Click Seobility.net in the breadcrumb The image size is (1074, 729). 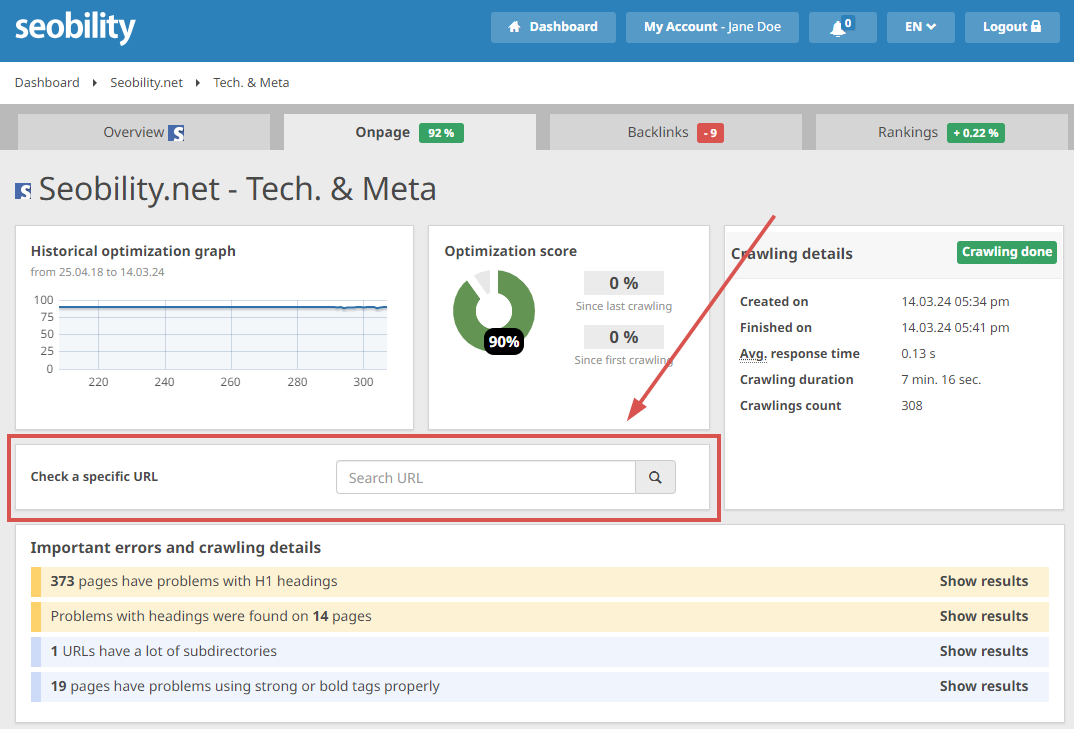[146, 83]
